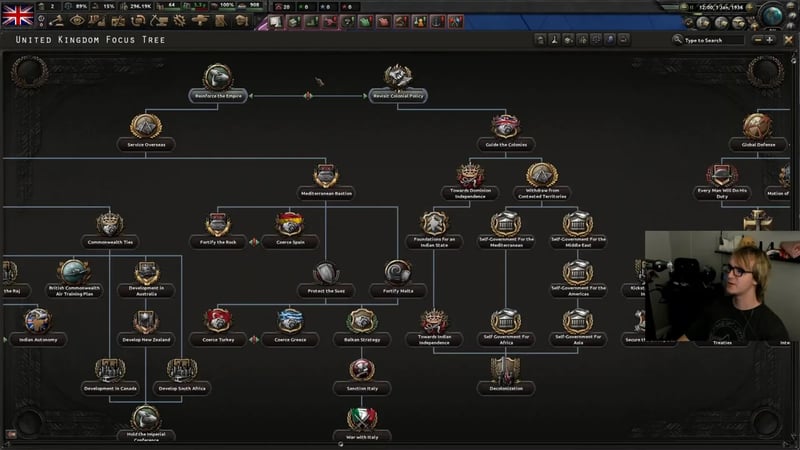Open politics via the United Kingdom flag

click(18, 14)
